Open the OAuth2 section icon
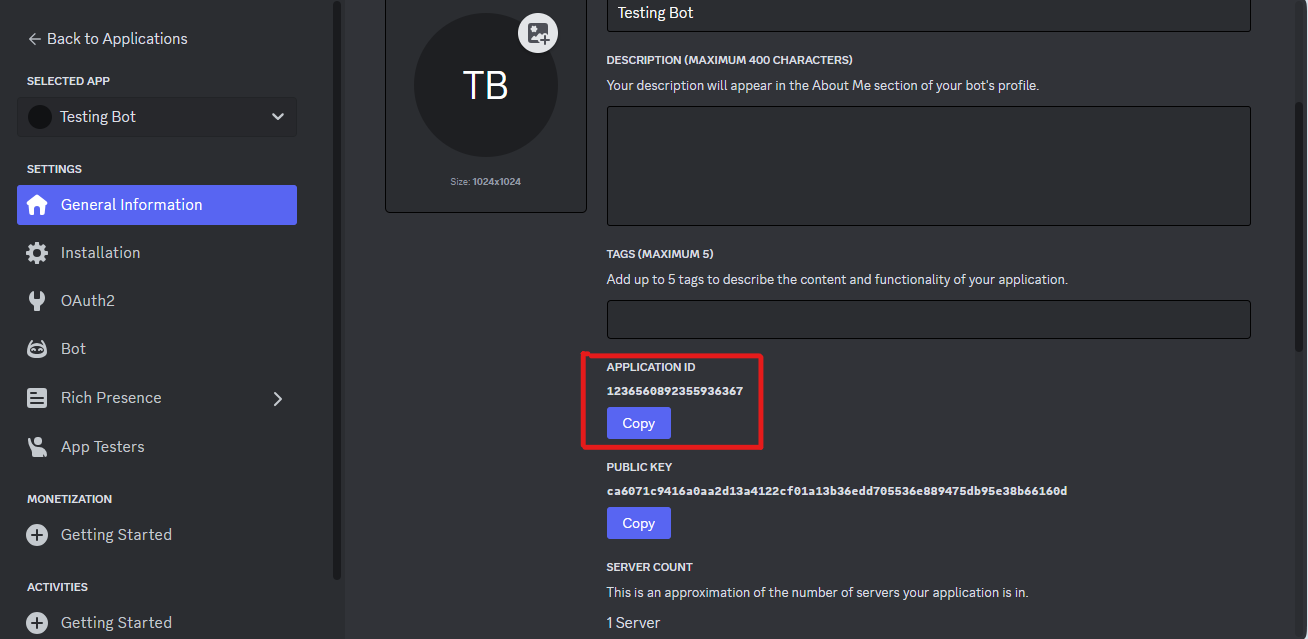This screenshot has width=1308, height=639. coord(37,300)
